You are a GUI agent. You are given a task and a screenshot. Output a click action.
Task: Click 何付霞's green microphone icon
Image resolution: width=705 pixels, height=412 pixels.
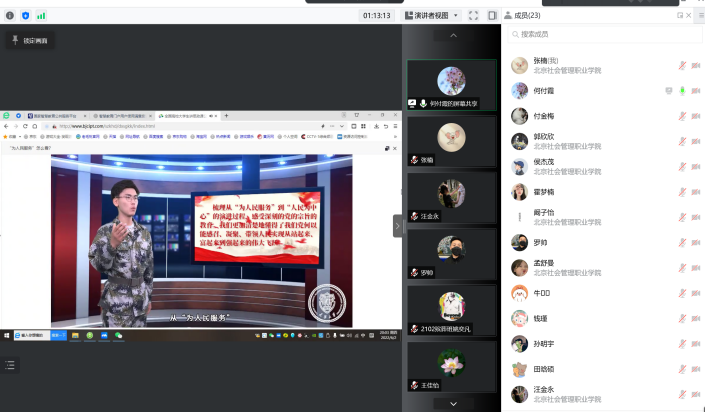682,91
